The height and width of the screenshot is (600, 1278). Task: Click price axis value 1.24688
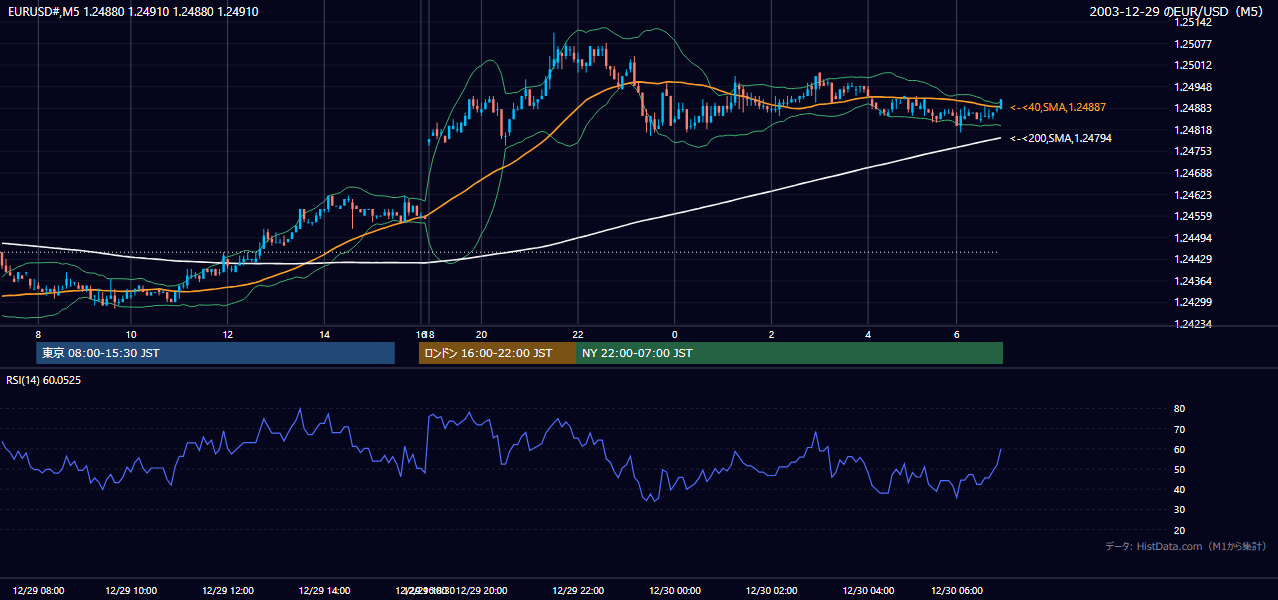pyautogui.click(x=1192, y=173)
